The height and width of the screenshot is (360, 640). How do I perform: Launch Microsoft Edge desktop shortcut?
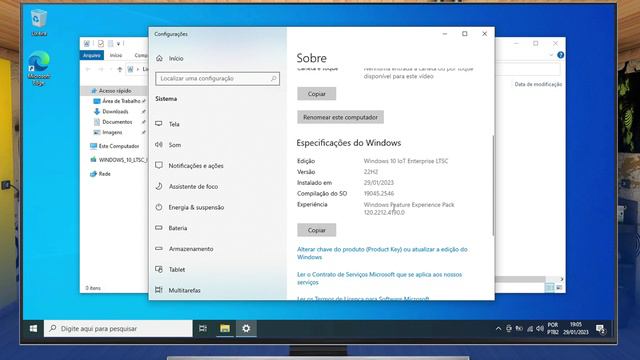(x=39, y=68)
